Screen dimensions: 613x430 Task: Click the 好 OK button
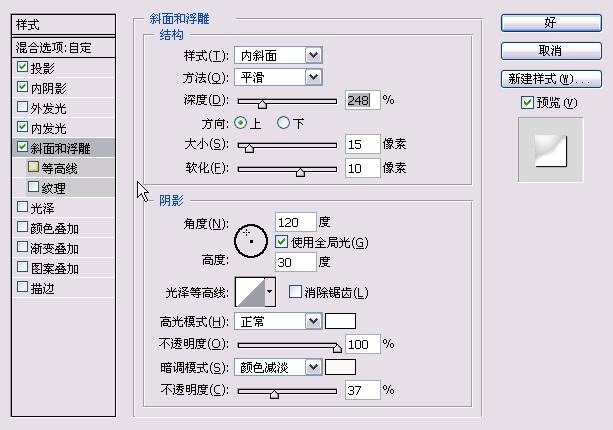point(551,23)
